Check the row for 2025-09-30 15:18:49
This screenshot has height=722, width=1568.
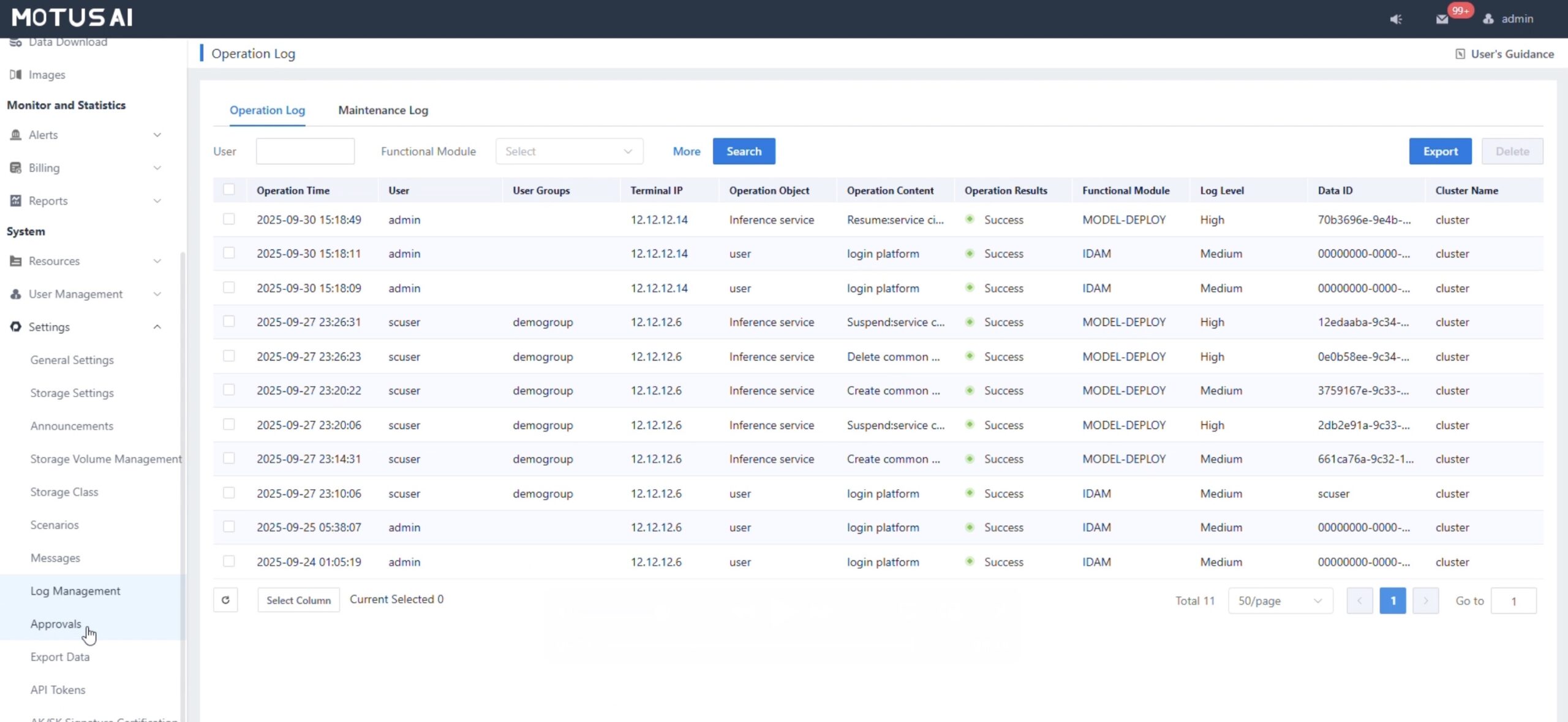228,219
